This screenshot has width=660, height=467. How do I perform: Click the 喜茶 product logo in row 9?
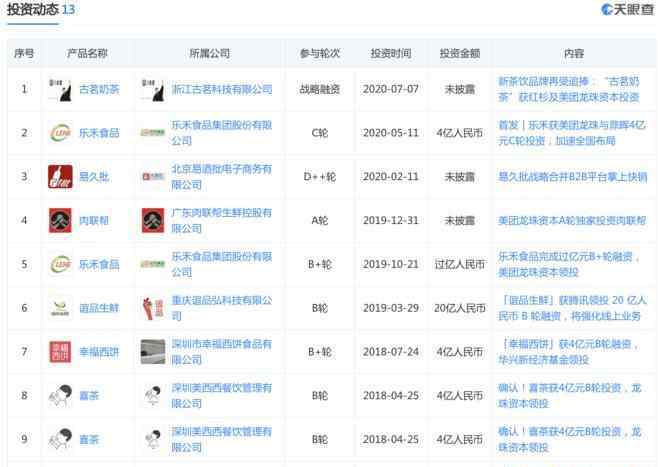point(60,440)
